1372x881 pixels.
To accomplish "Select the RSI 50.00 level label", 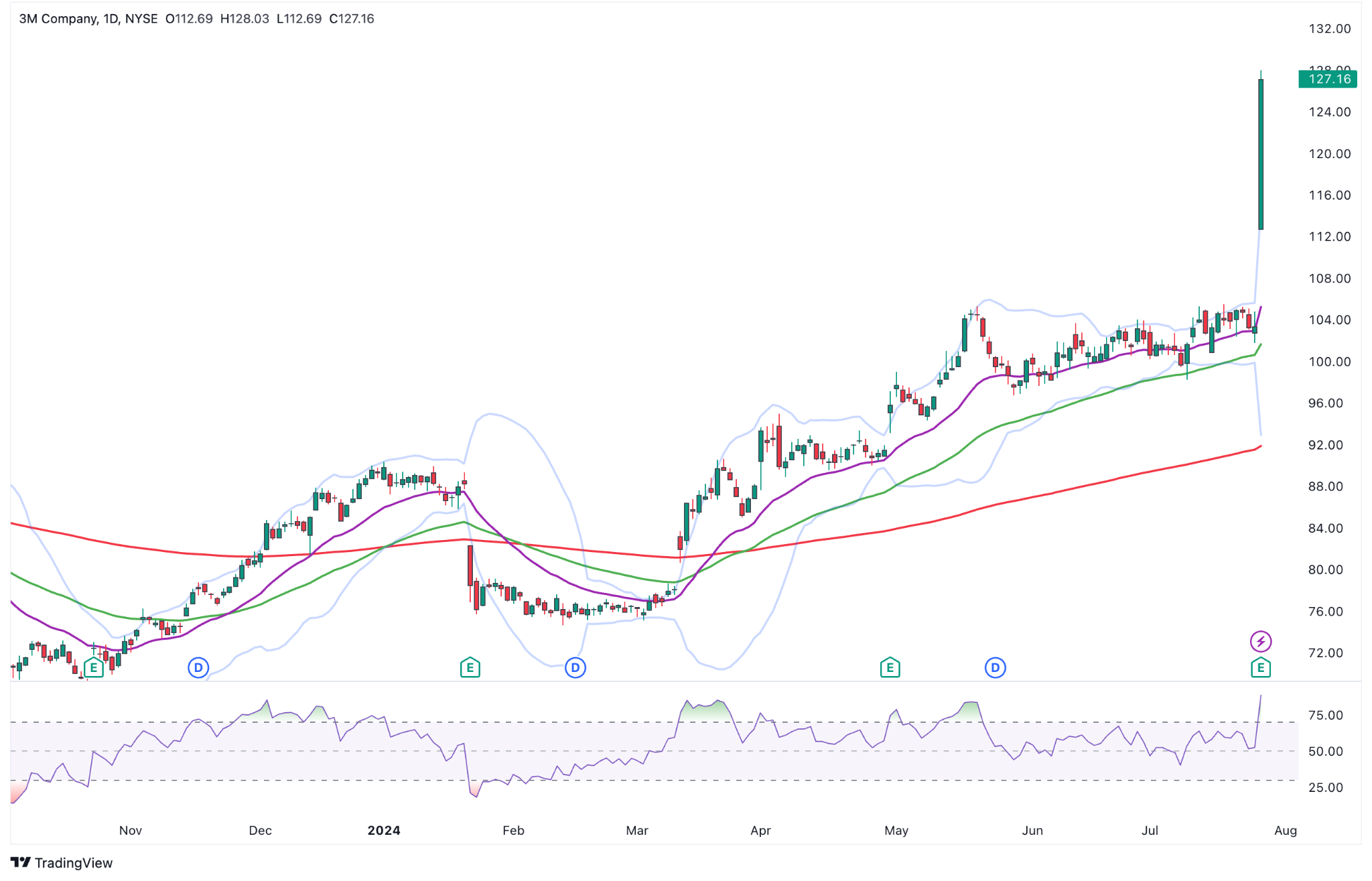I will tap(1326, 751).
